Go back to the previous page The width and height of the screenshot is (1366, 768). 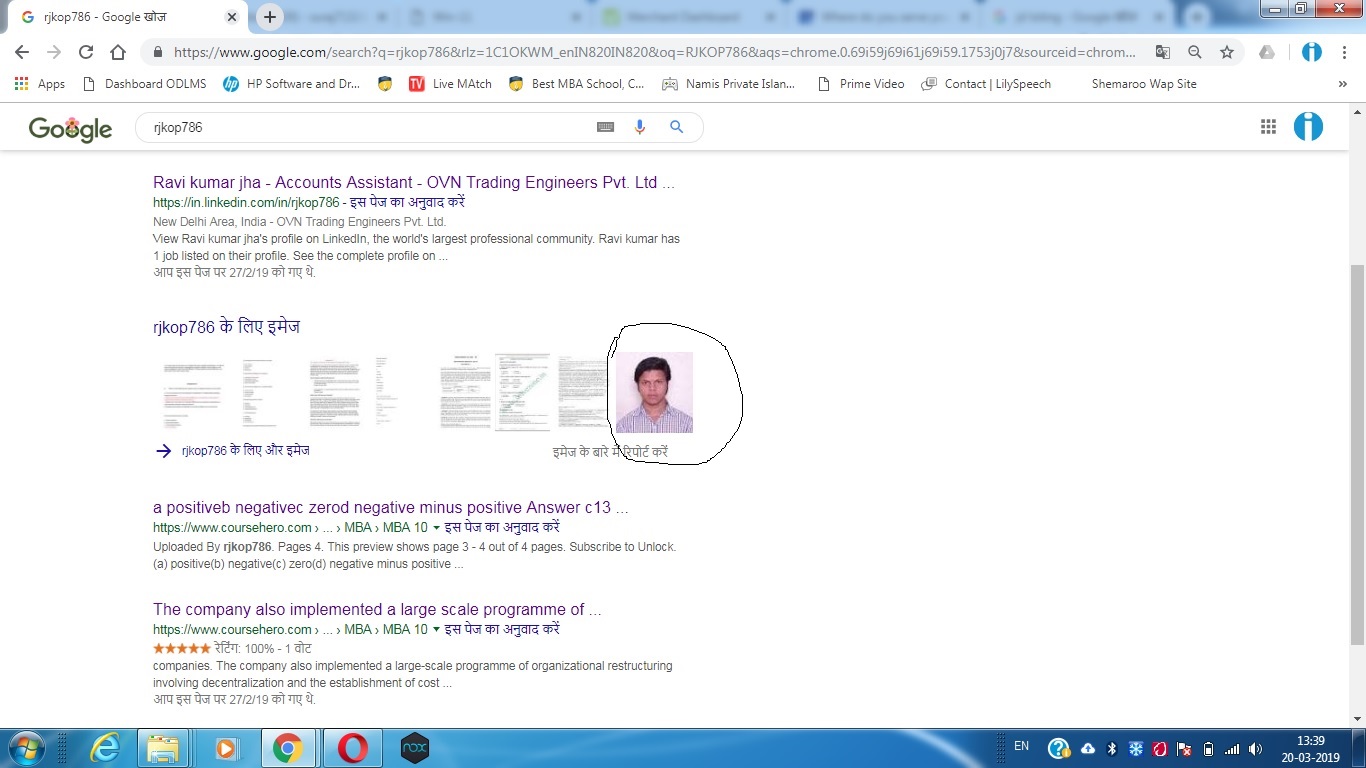pyautogui.click(x=22, y=52)
